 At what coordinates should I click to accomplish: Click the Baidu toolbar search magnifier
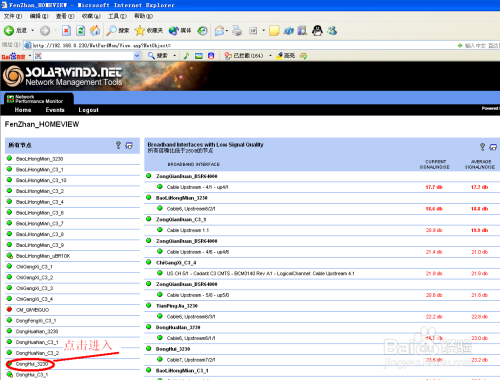[151, 56]
